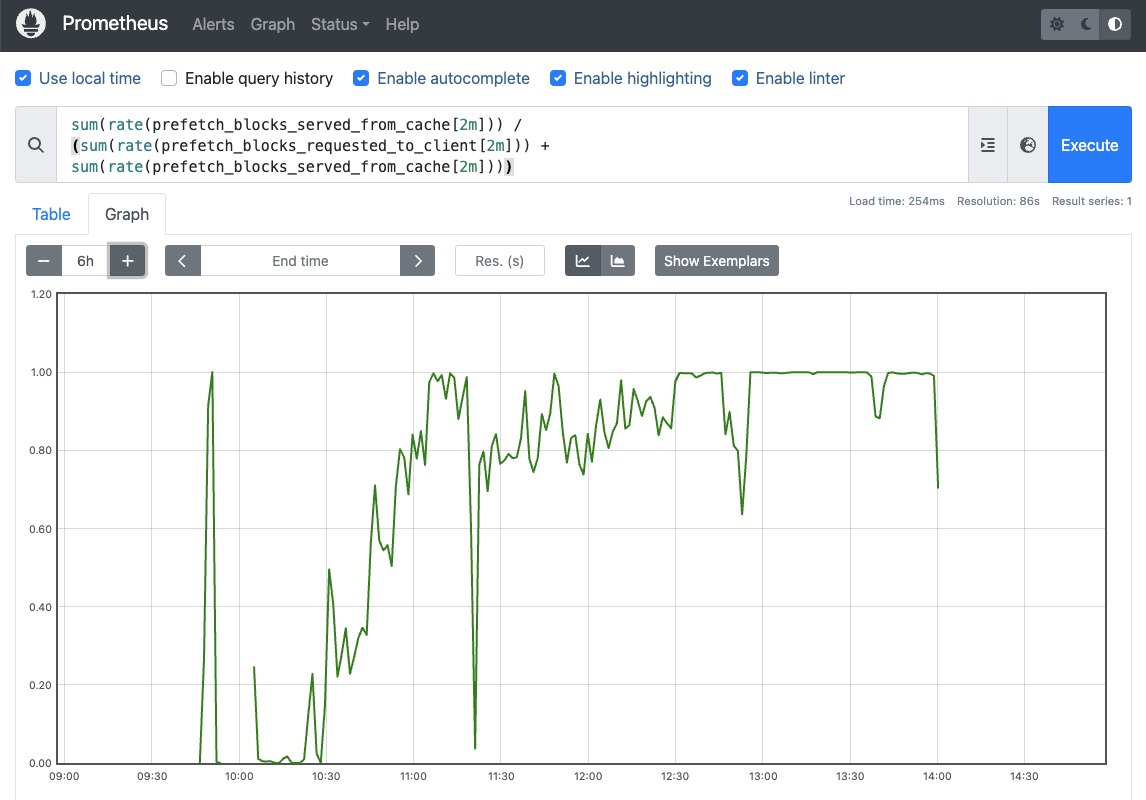Go to next end time arrow

[x=417, y=261]
